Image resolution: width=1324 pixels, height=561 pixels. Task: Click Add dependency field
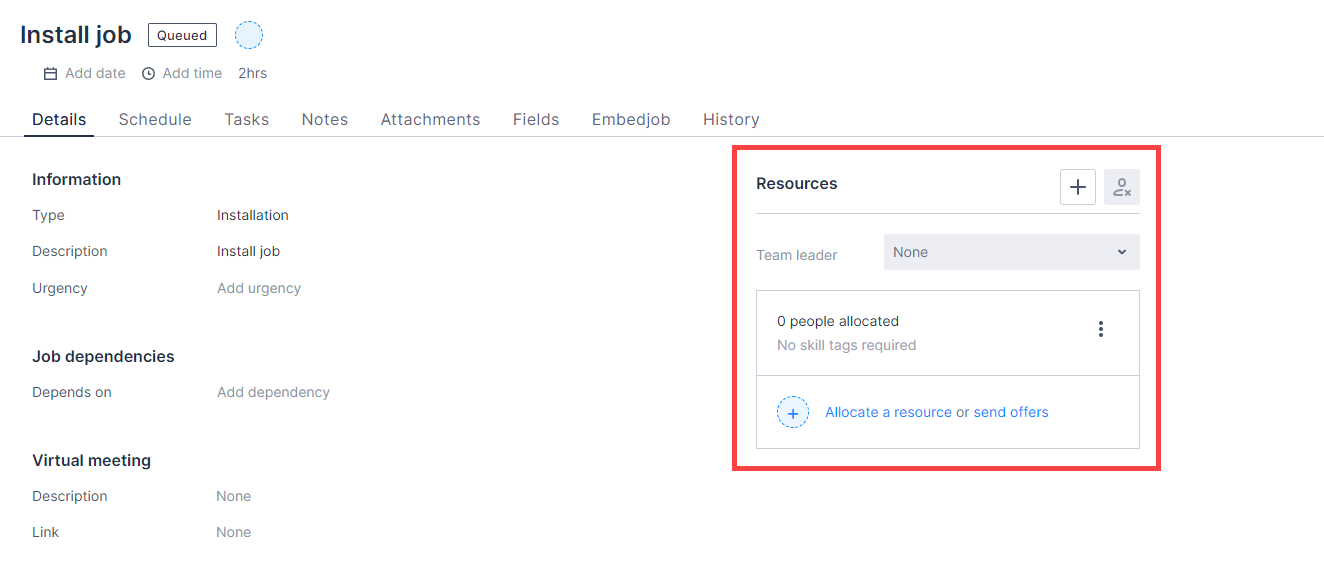[x=273, y=392]
